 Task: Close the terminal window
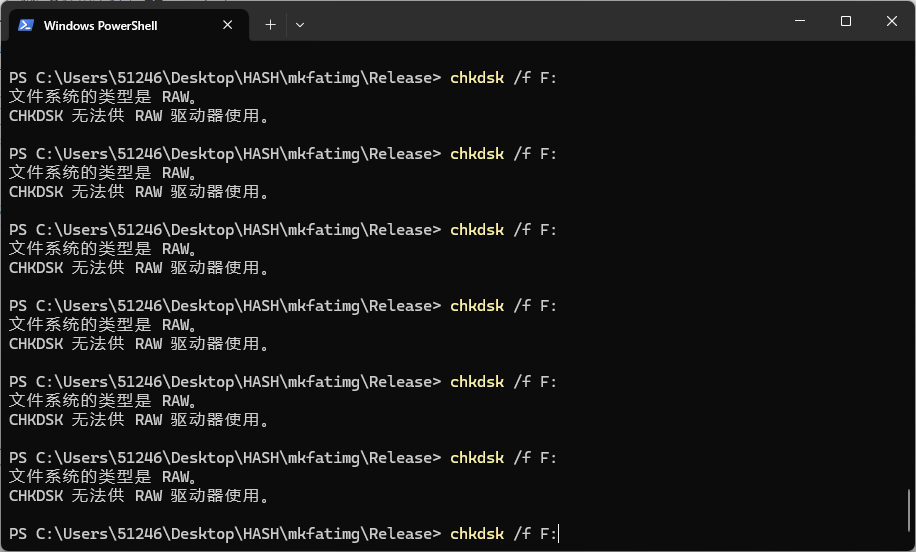(891, 21)
